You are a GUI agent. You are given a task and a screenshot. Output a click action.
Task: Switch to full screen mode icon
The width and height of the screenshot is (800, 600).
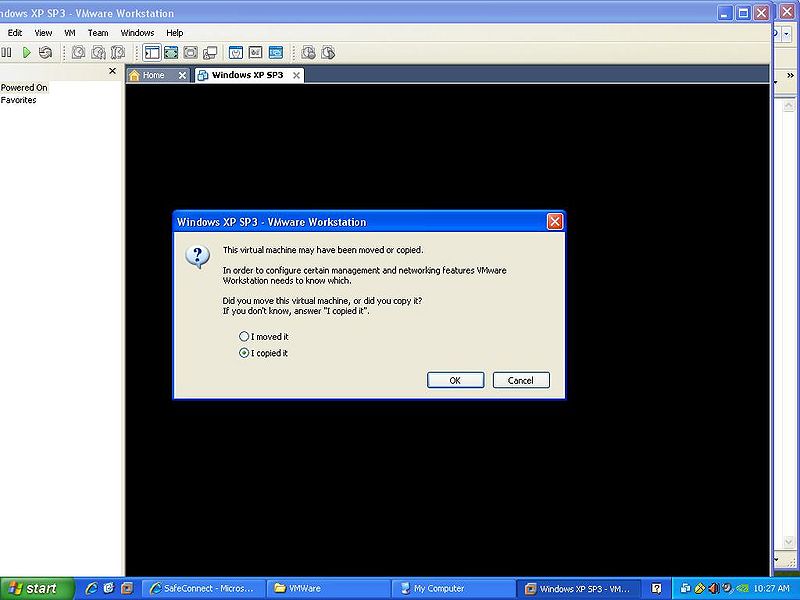(171, 52)
